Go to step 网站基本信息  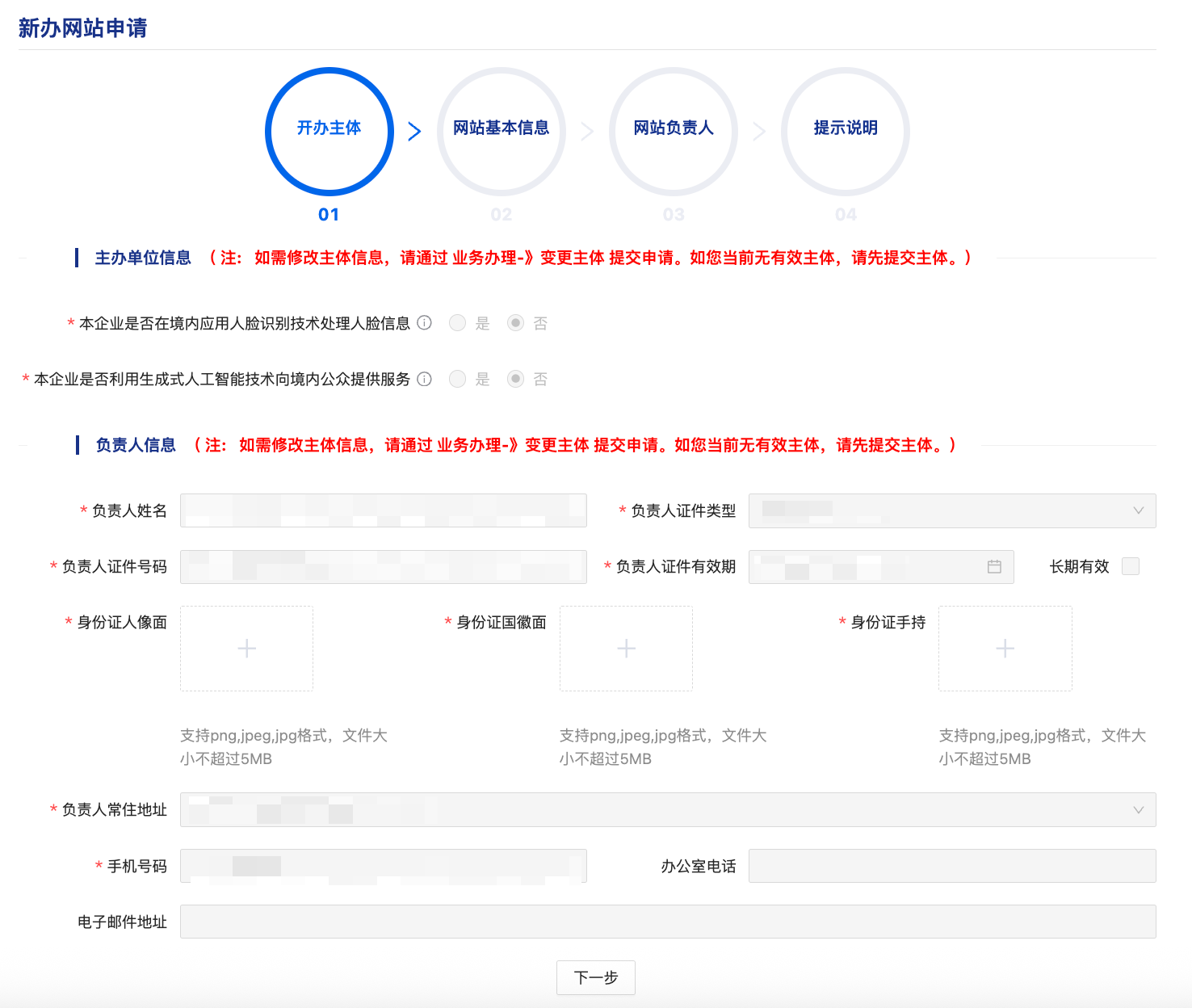point(502,132)
